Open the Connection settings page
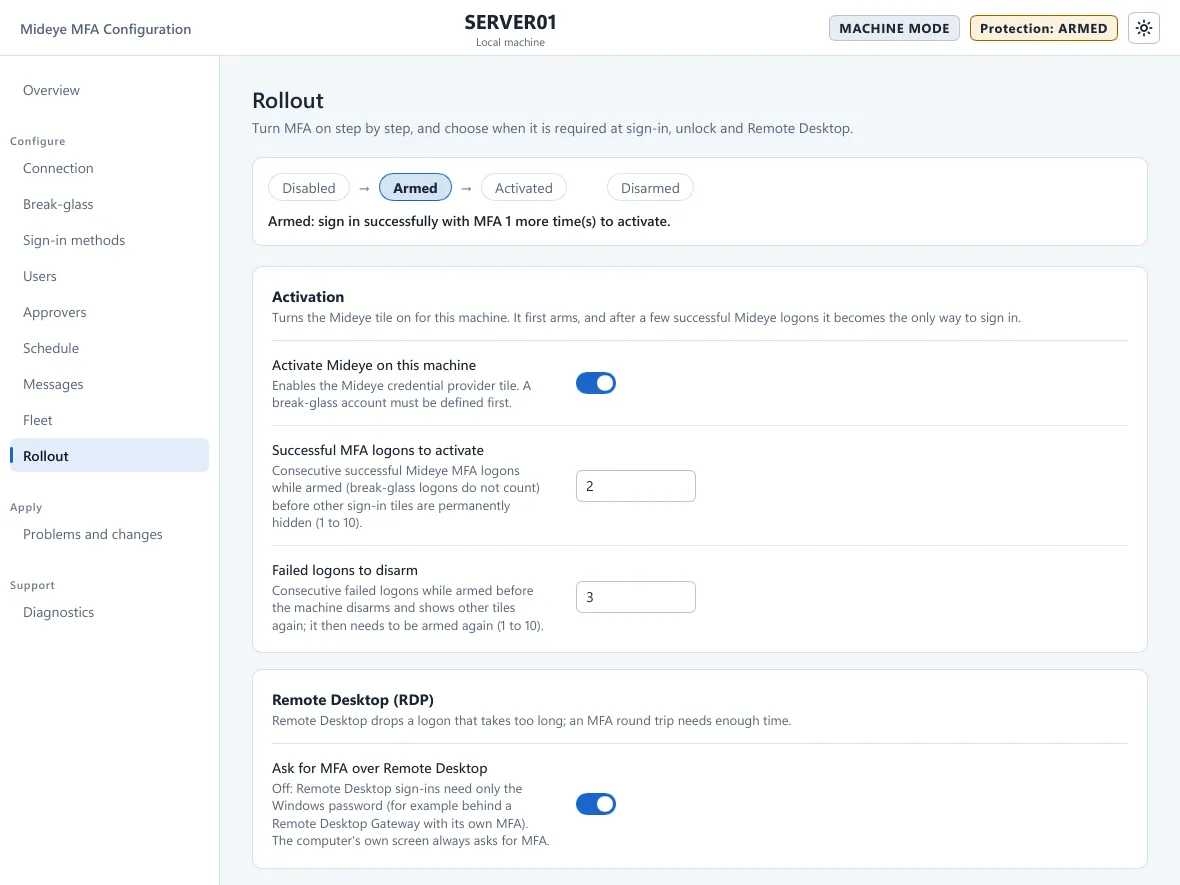 58,169
